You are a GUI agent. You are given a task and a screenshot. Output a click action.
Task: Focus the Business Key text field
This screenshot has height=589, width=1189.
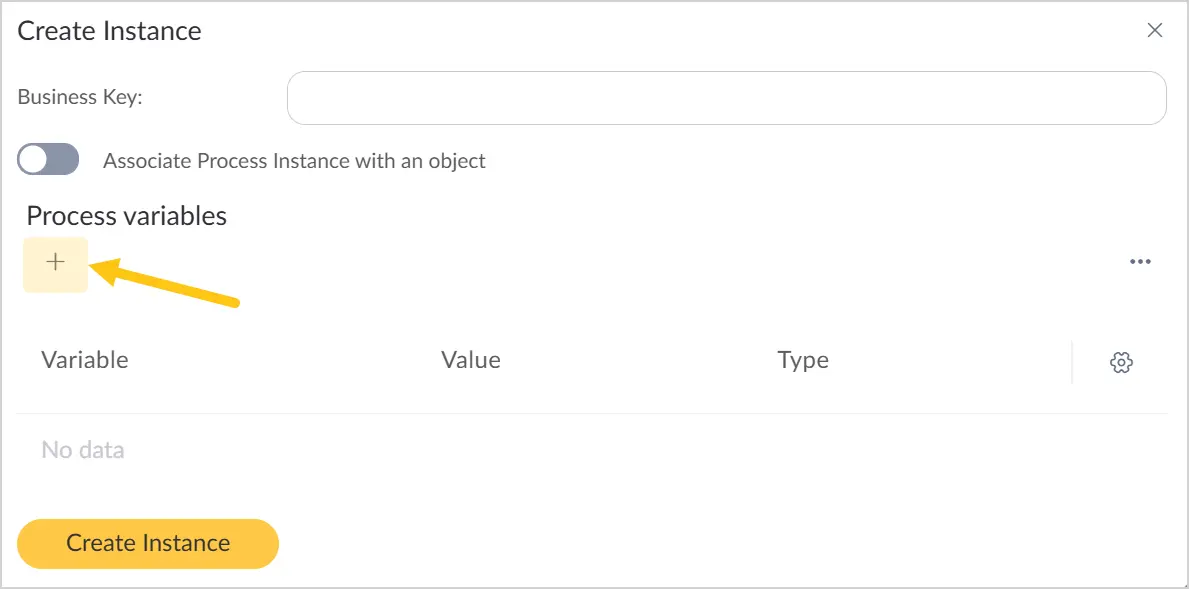click(x=726, y=98)
